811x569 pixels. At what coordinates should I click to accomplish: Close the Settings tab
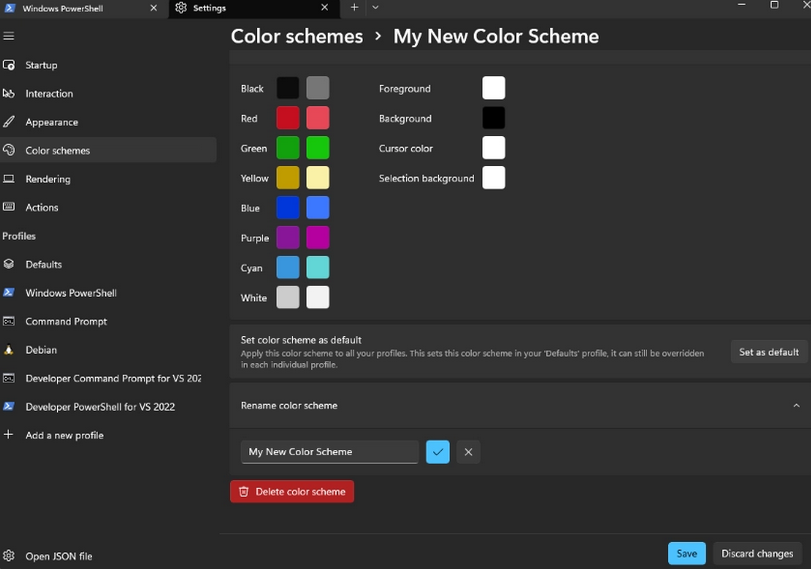click(x=324, y=8)
